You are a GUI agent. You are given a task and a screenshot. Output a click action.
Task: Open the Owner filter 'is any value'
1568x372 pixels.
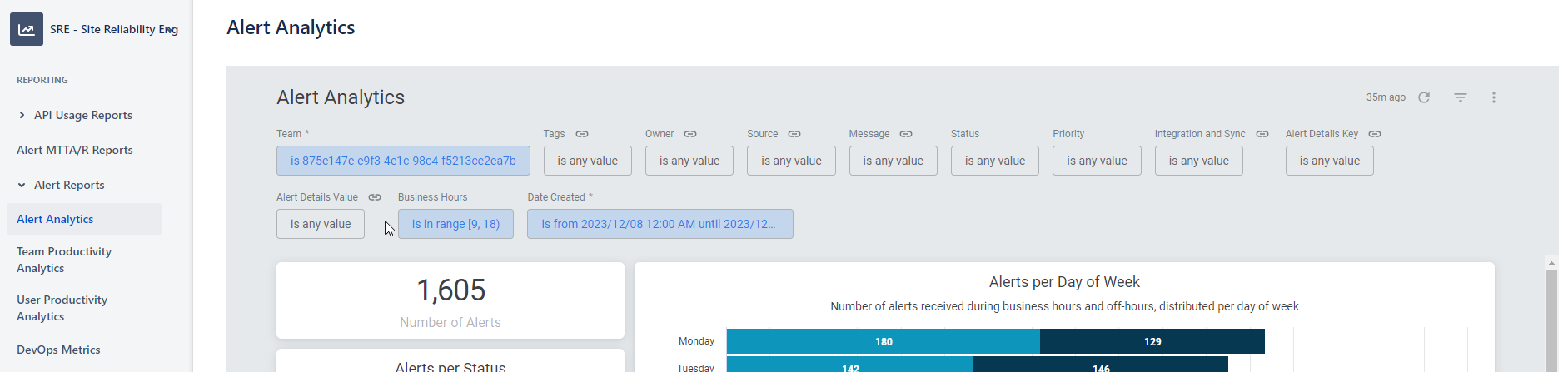coord(689,161)
